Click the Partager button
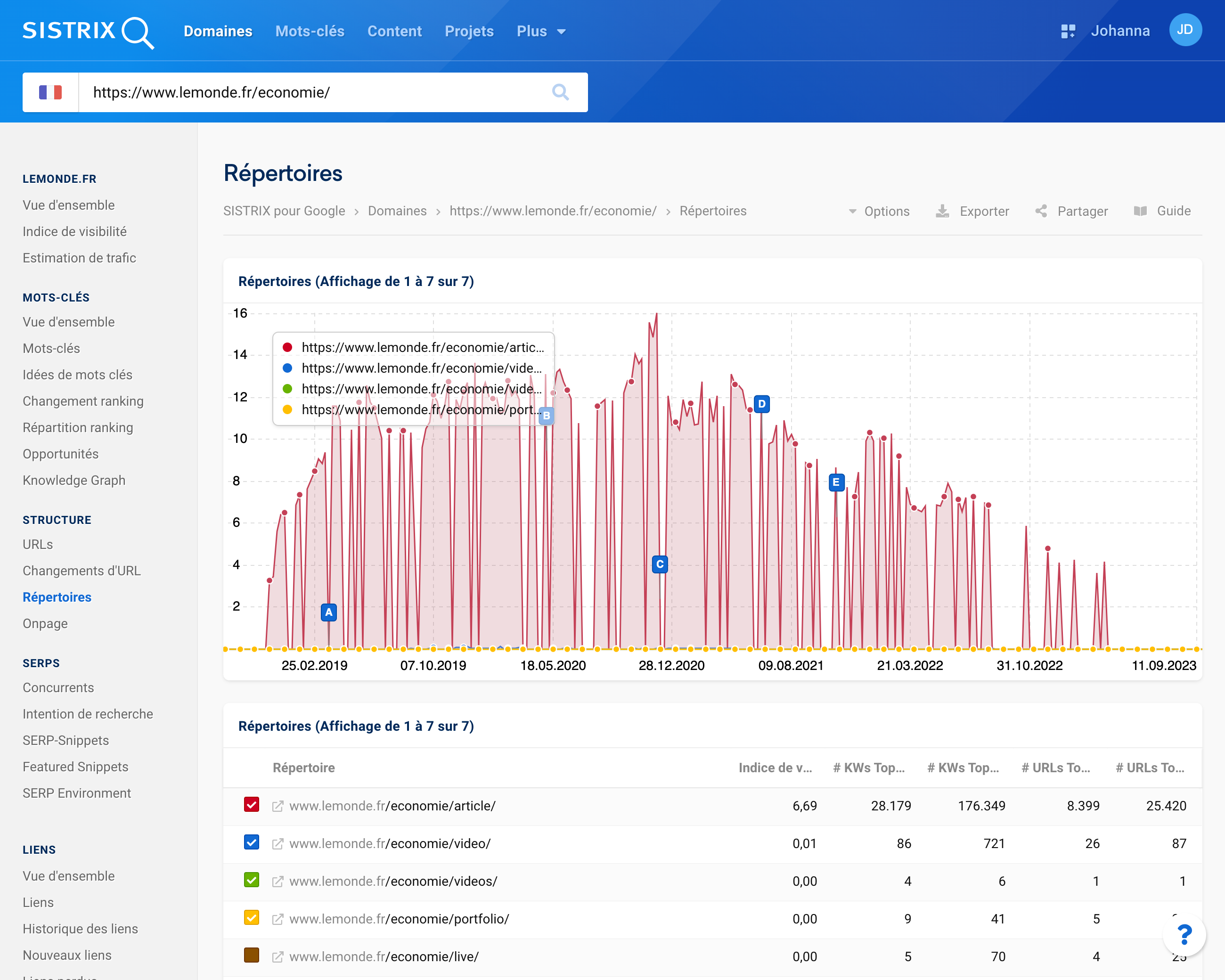The height and width of the screenshot is (980, 1225). tap(1071, 212)
